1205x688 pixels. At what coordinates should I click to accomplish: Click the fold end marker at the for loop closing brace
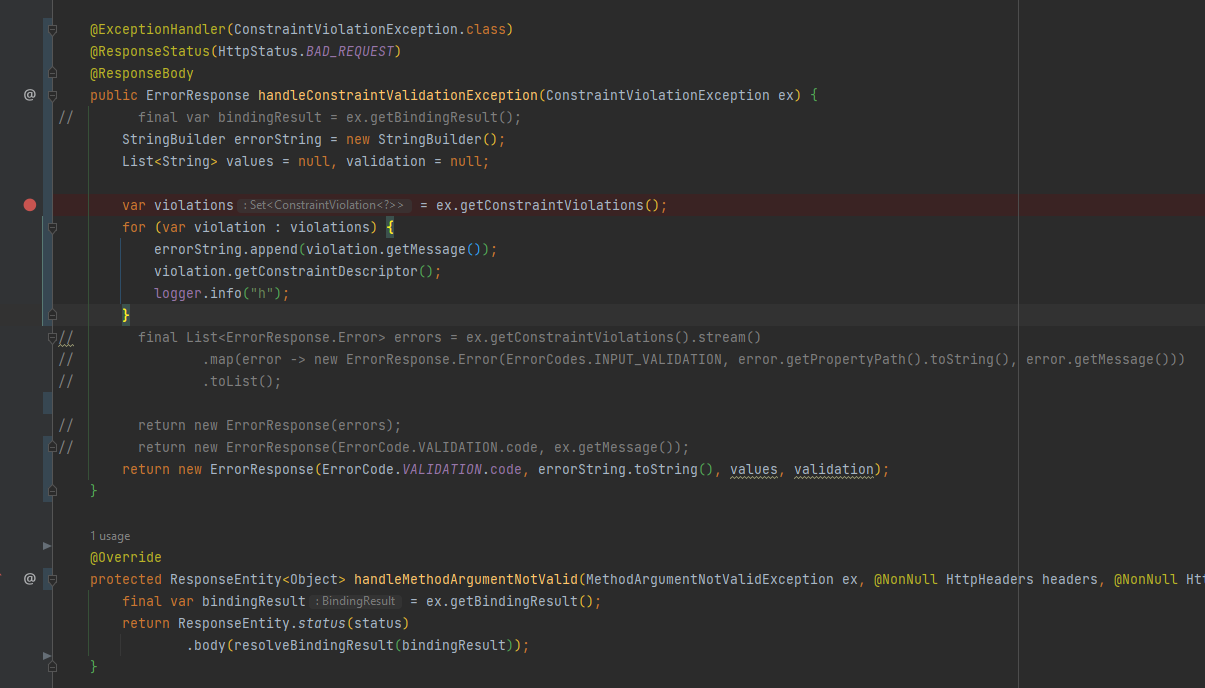tap(52, 315)
